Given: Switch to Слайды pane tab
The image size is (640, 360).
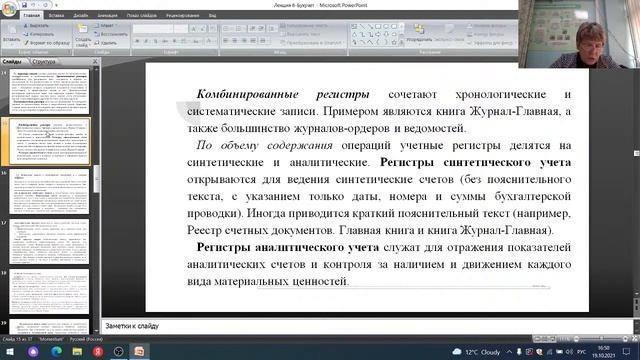Looking at the screenshot, I should [12, 62].
